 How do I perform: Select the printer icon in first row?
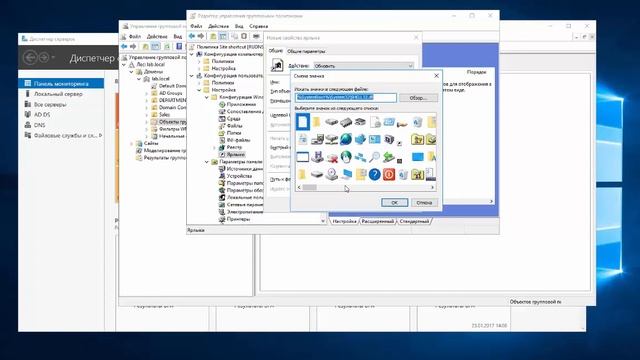pyautogui.click(x=360, y=122)
